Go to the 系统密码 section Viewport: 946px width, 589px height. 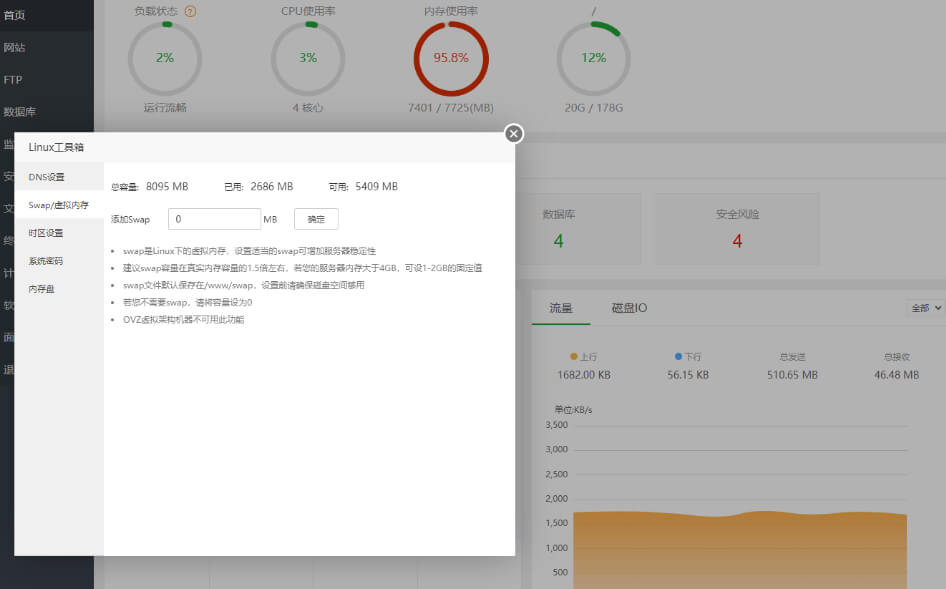[x=46, y=261]
